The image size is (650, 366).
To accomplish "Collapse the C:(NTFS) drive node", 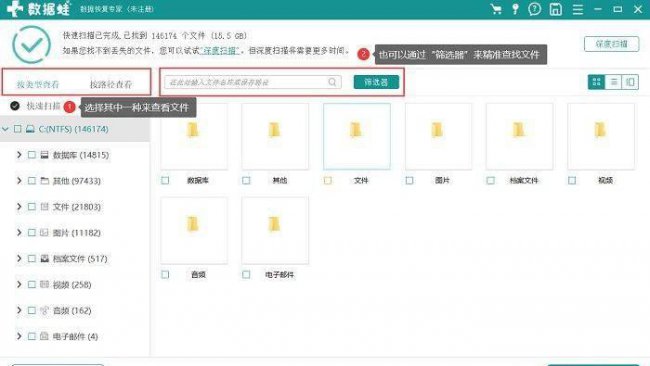I will [x=5, y=129].
